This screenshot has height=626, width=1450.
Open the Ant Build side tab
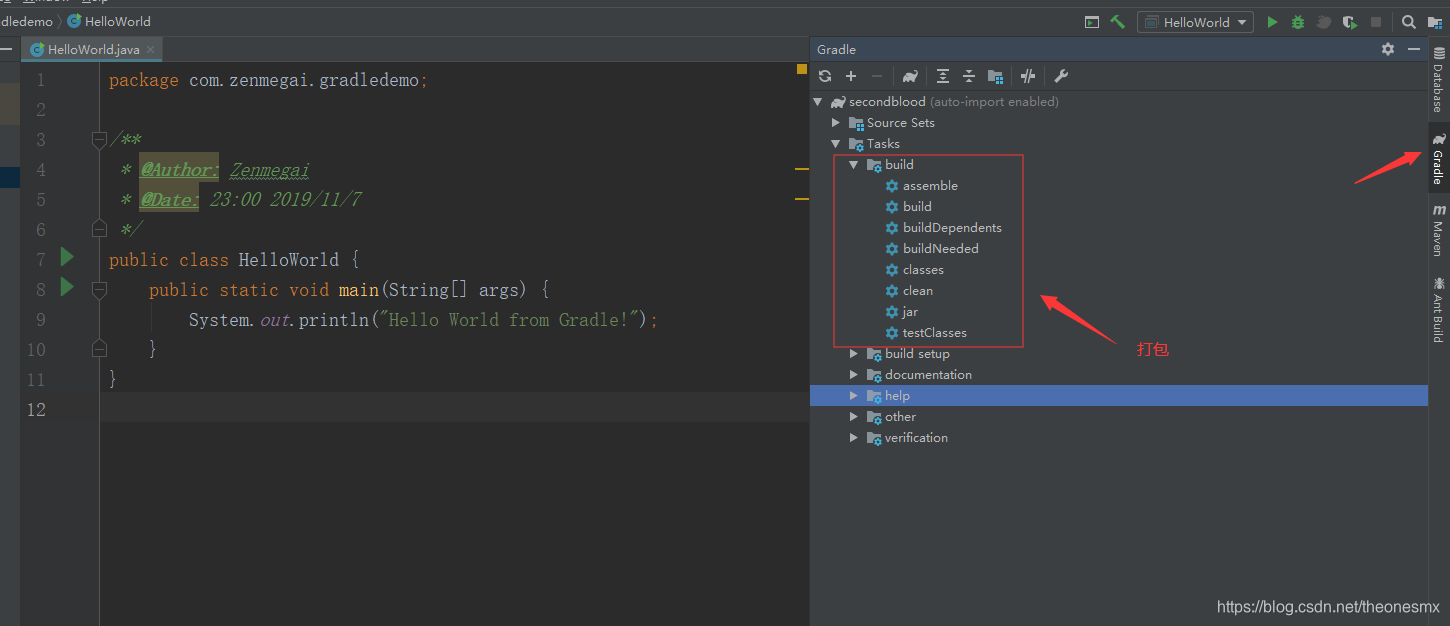pos(1438,310)
